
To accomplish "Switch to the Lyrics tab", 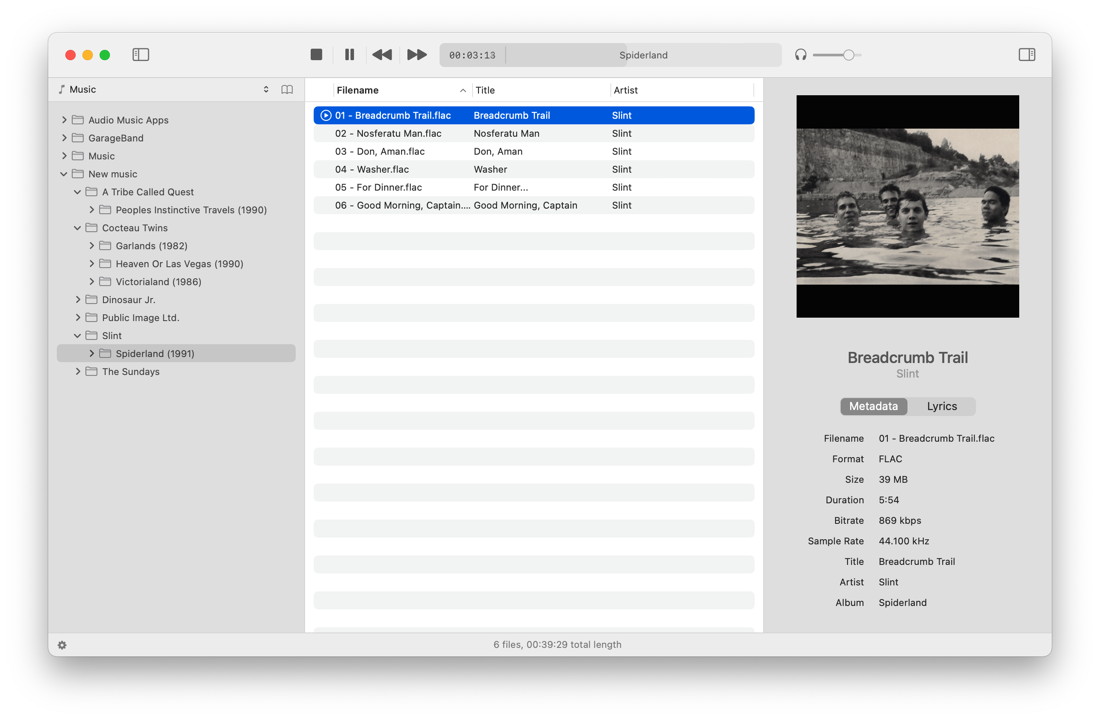I will pos(941,406).
